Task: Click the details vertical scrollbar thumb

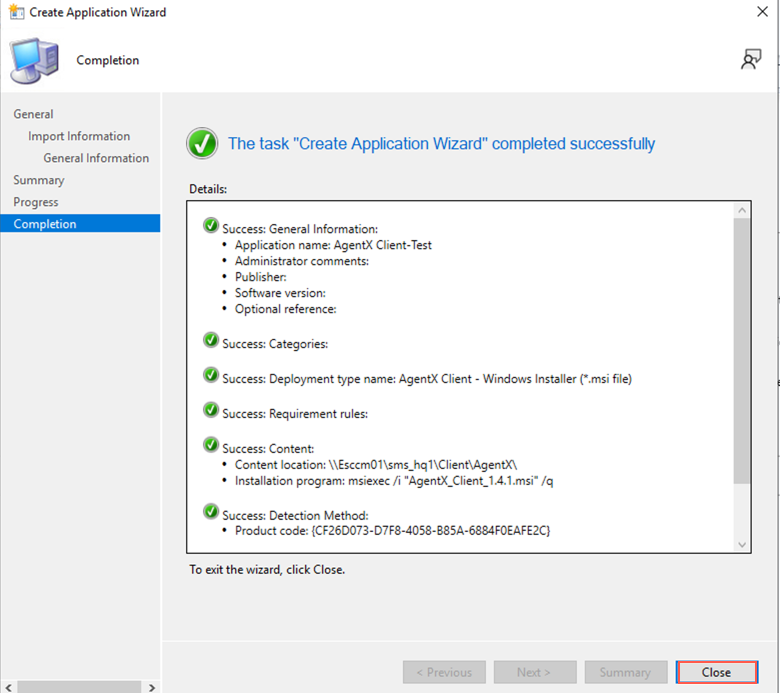Action: click(742, 351)
